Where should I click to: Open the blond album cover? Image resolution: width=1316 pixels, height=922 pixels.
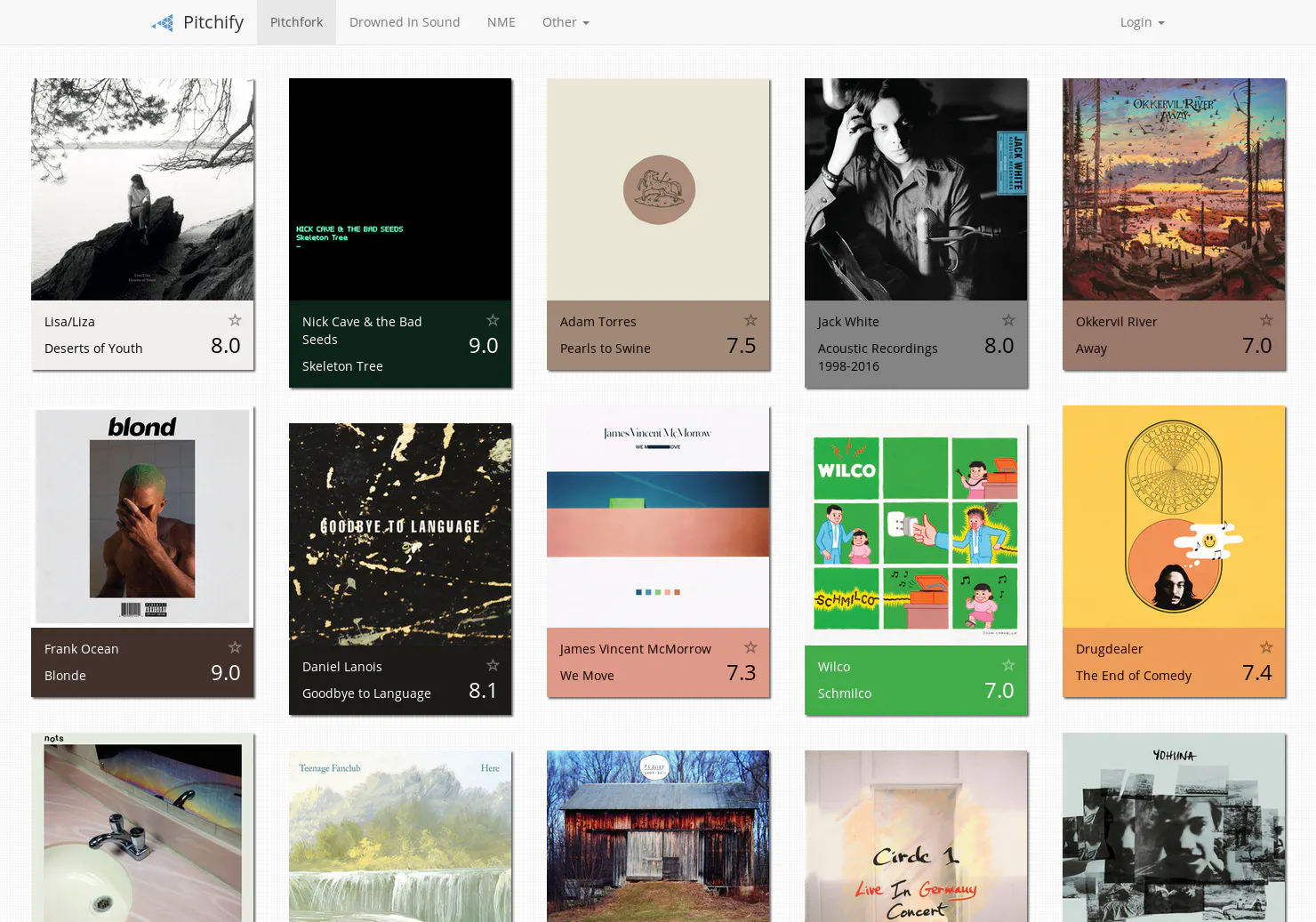click(142, 517)
